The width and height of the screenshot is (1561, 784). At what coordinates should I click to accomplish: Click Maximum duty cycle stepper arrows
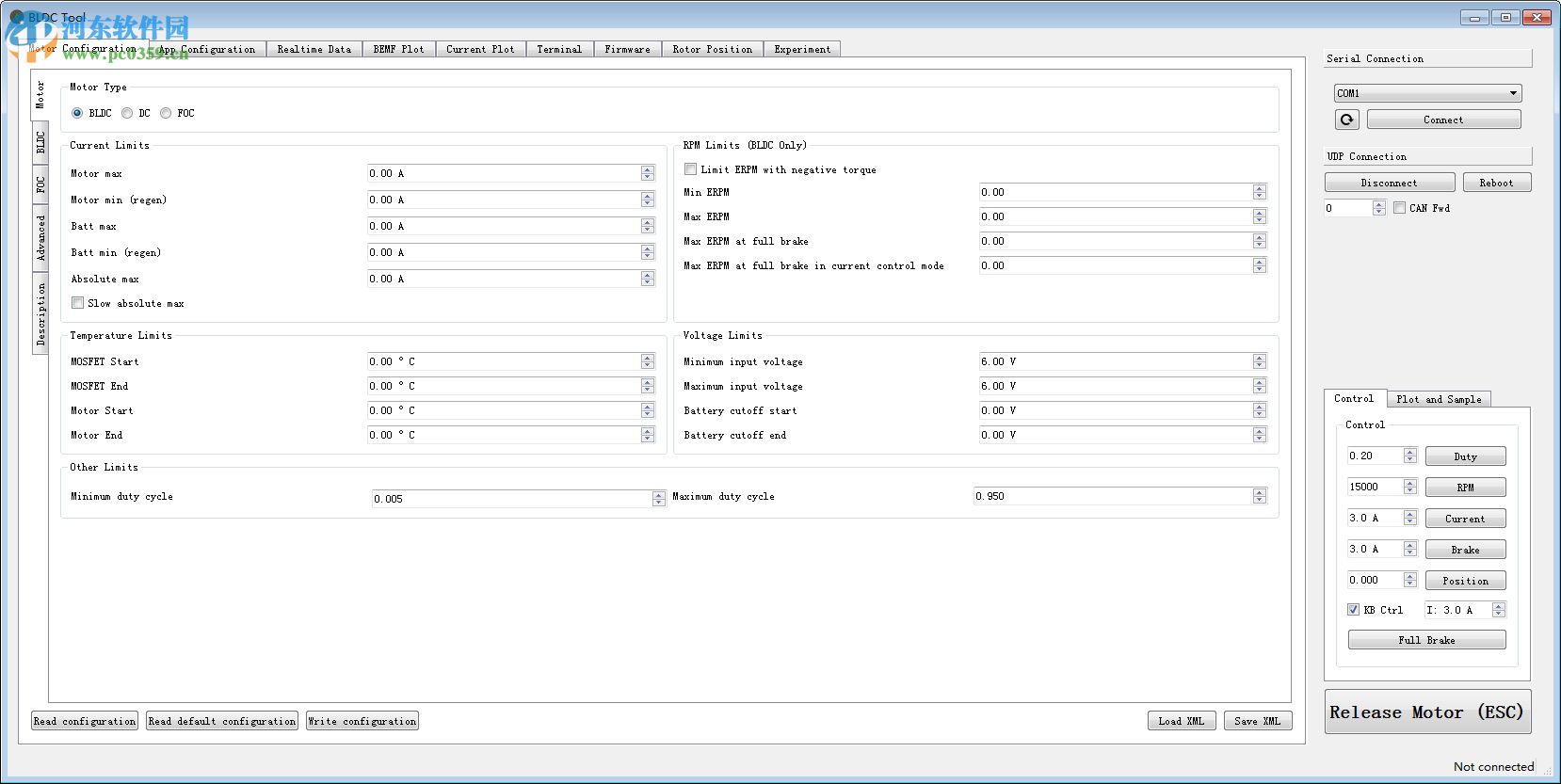coord(1260,496)
